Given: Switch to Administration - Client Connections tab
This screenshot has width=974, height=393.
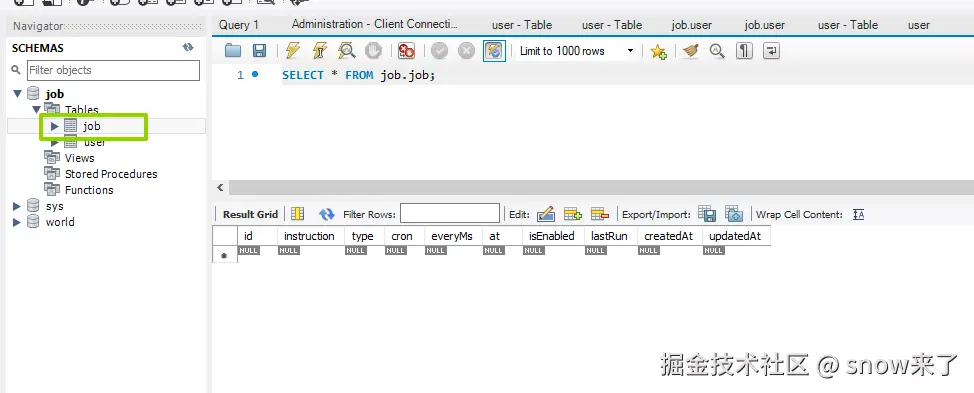Looking at the screenshot, I should coord(374,24).
